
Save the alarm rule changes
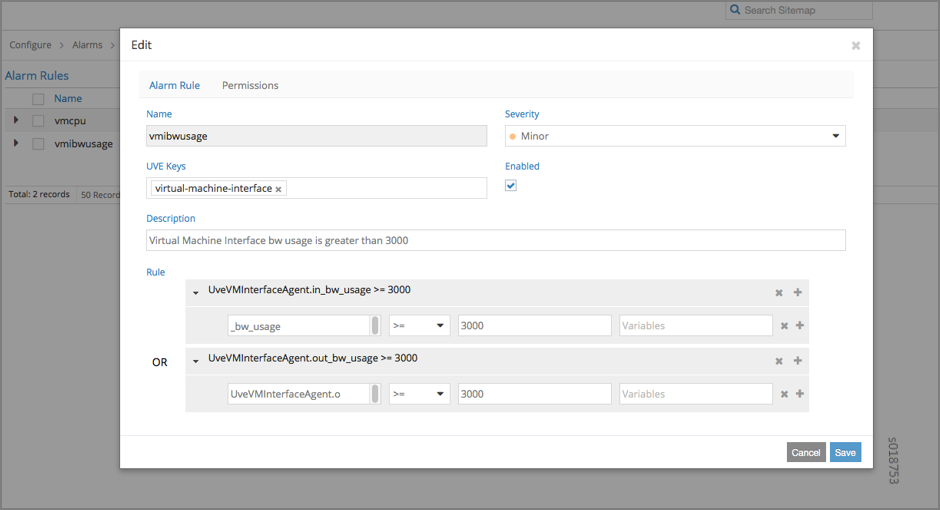[x=845, y=453]
